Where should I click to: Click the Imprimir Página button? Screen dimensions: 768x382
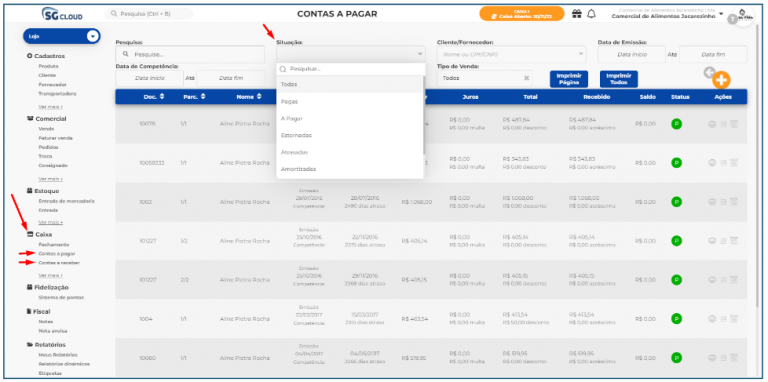569,79
